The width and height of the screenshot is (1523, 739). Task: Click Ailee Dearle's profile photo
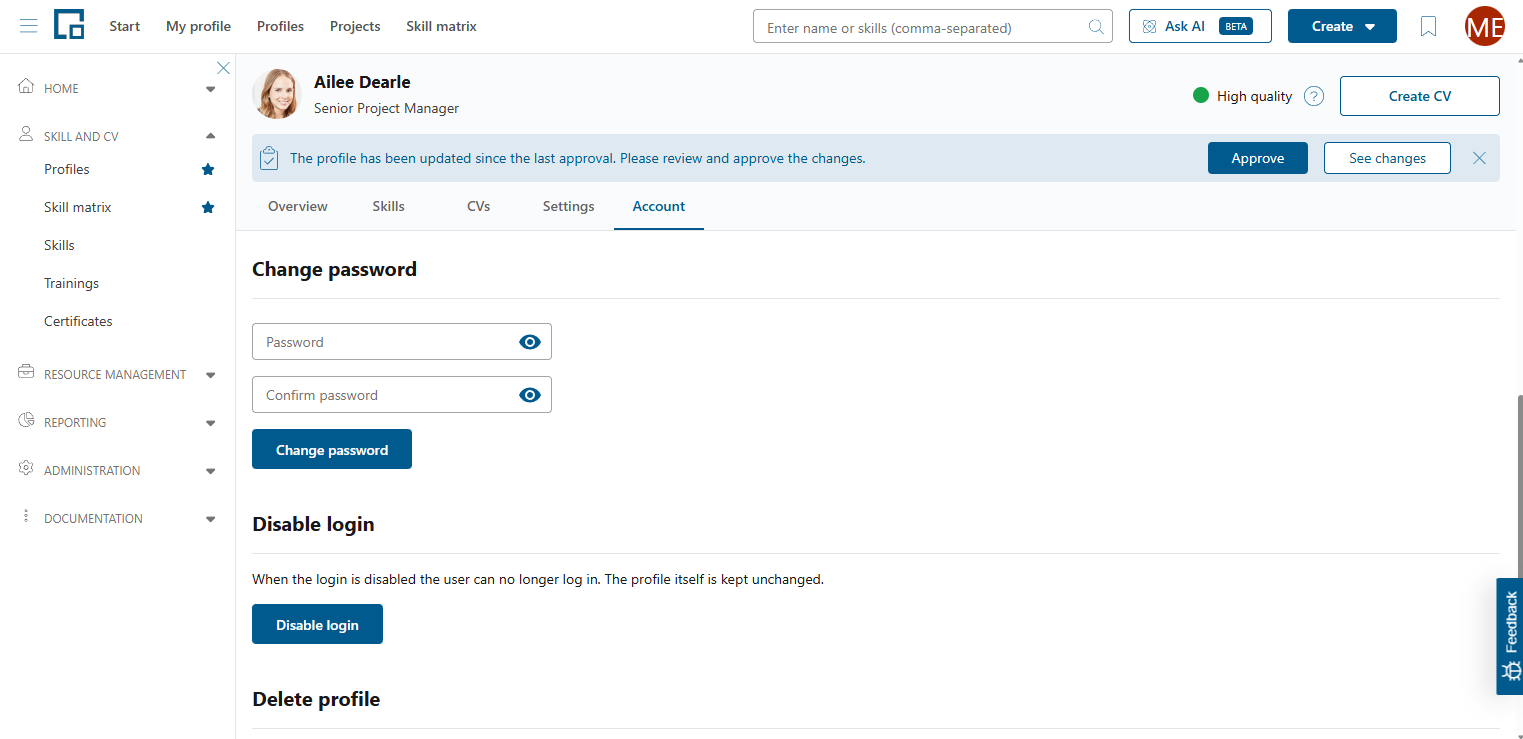click(277, 94)
